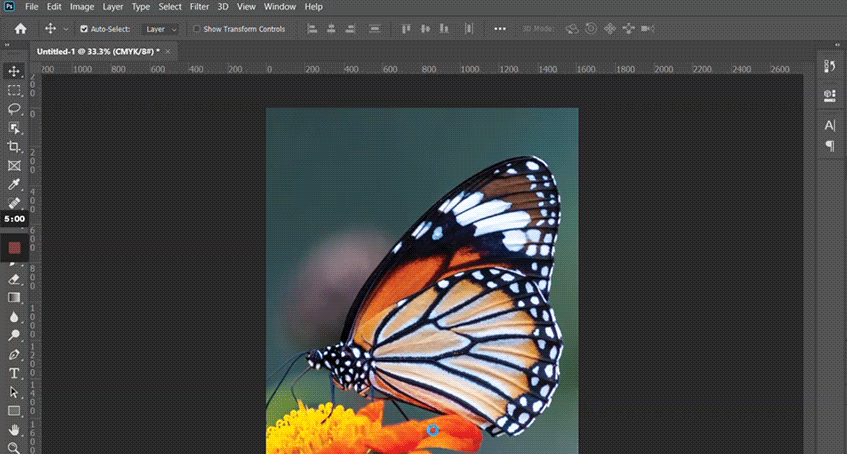Select the Eyedropper tool
The height and width of the screenshot is (454, 847).
pos(14,185)
